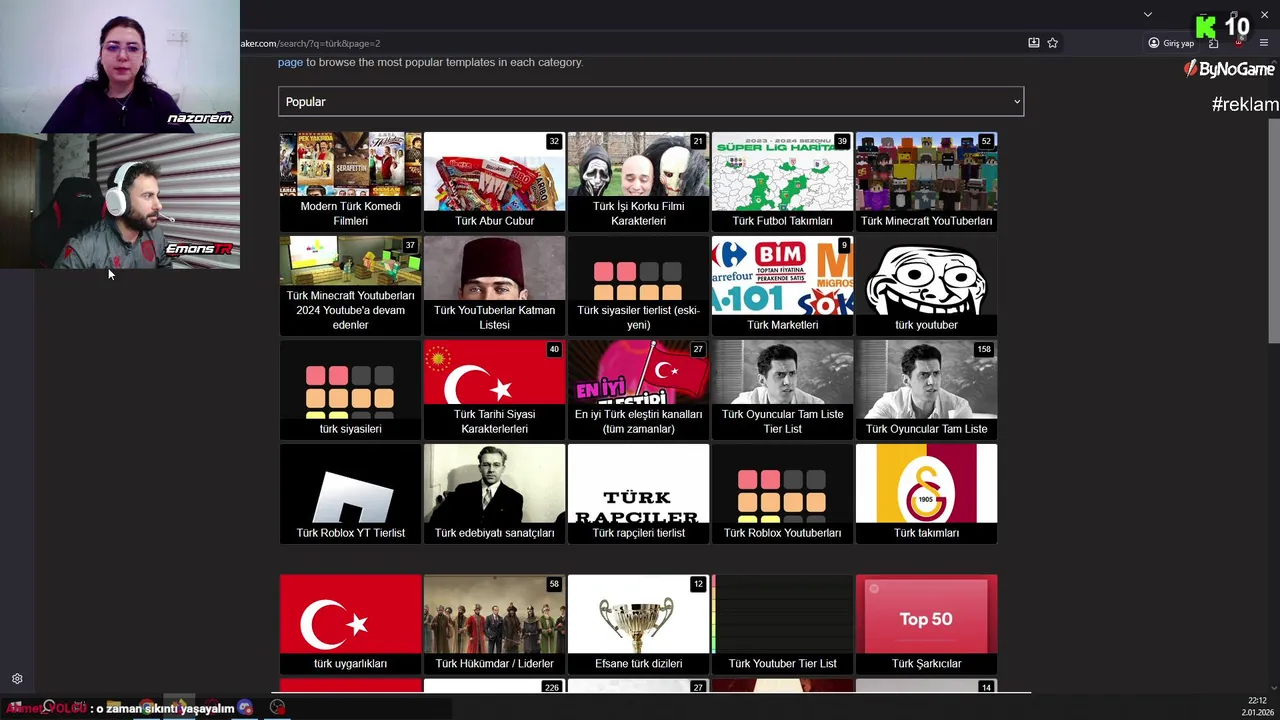Open Türk Abur Cubur template
The height and width of the screenshot is (720, 1280).
(494, 182)
